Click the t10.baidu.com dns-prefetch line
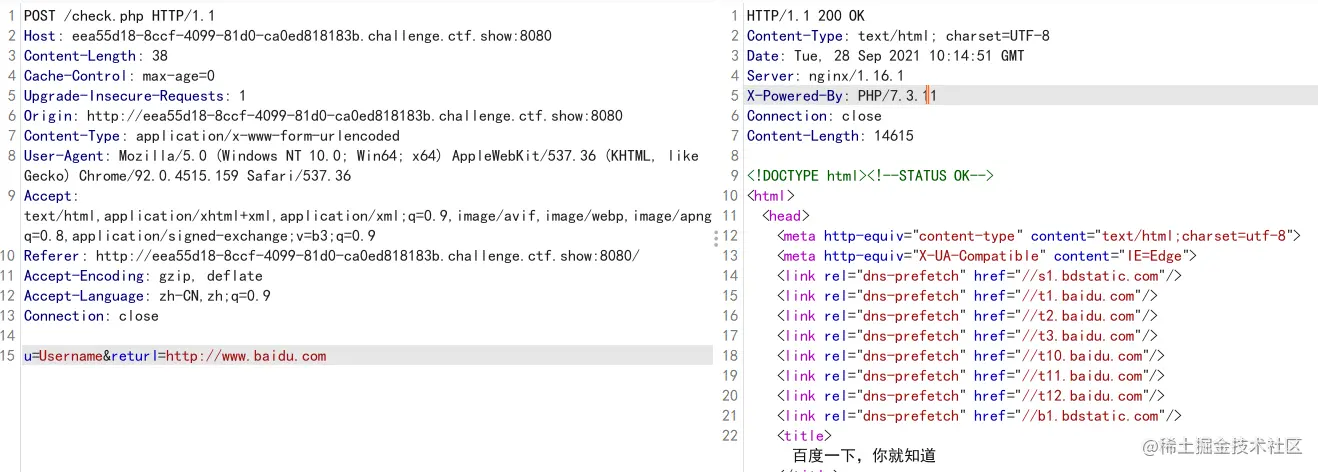Image resolution: width=1318 pixels, height=472 pixels. [x=971, y=356]
